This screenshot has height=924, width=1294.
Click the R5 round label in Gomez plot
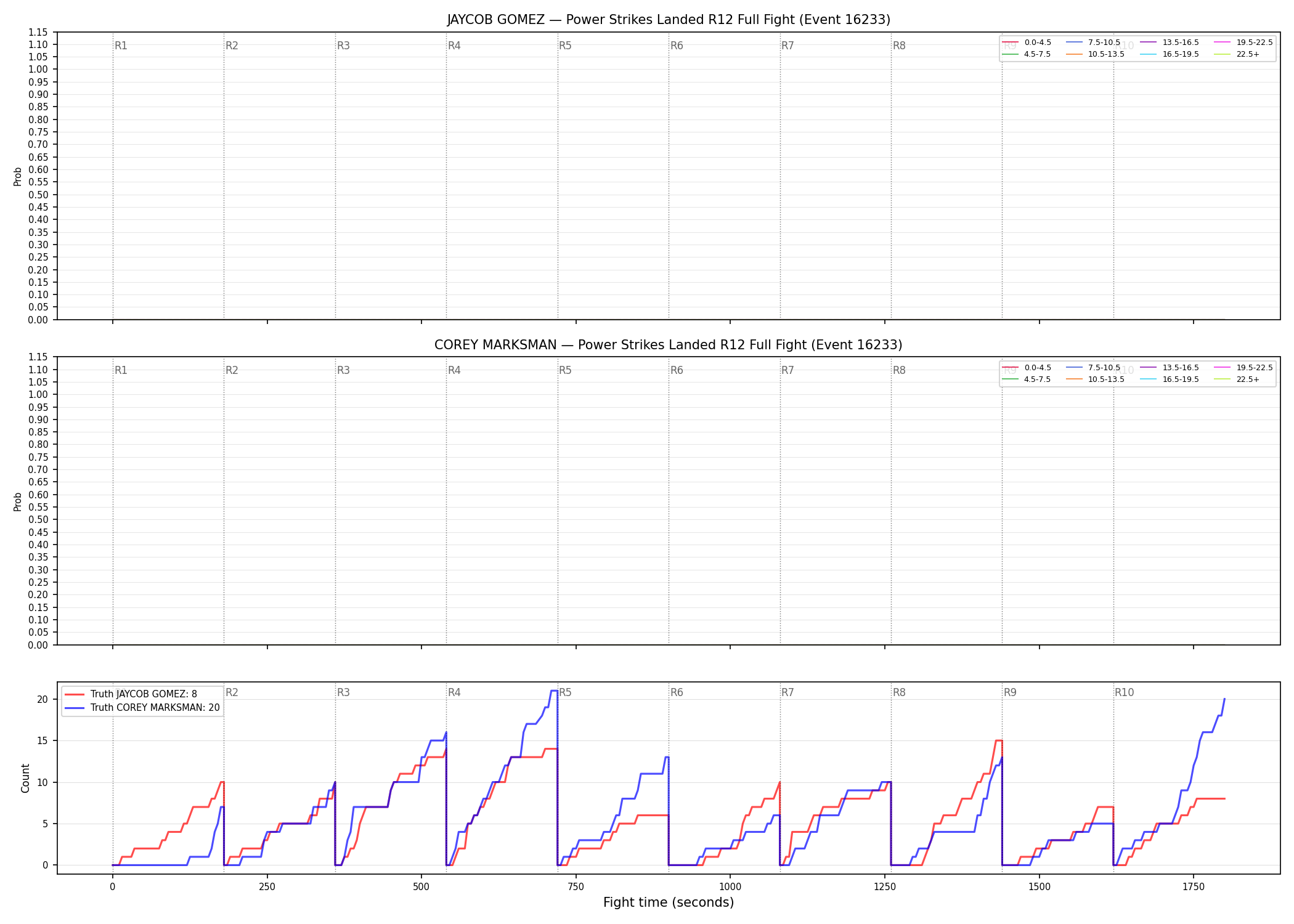tap(565, 46)
